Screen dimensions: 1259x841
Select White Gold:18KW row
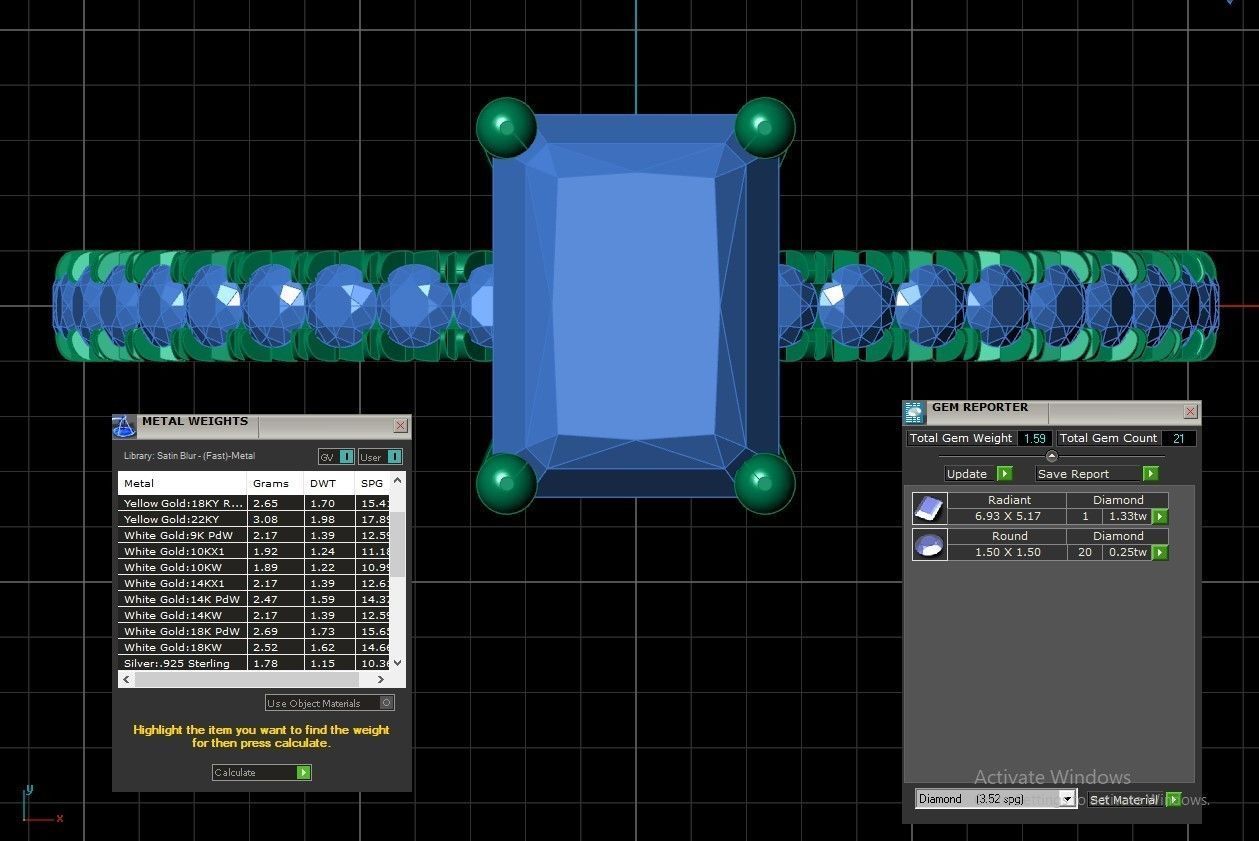click(254, 647)
